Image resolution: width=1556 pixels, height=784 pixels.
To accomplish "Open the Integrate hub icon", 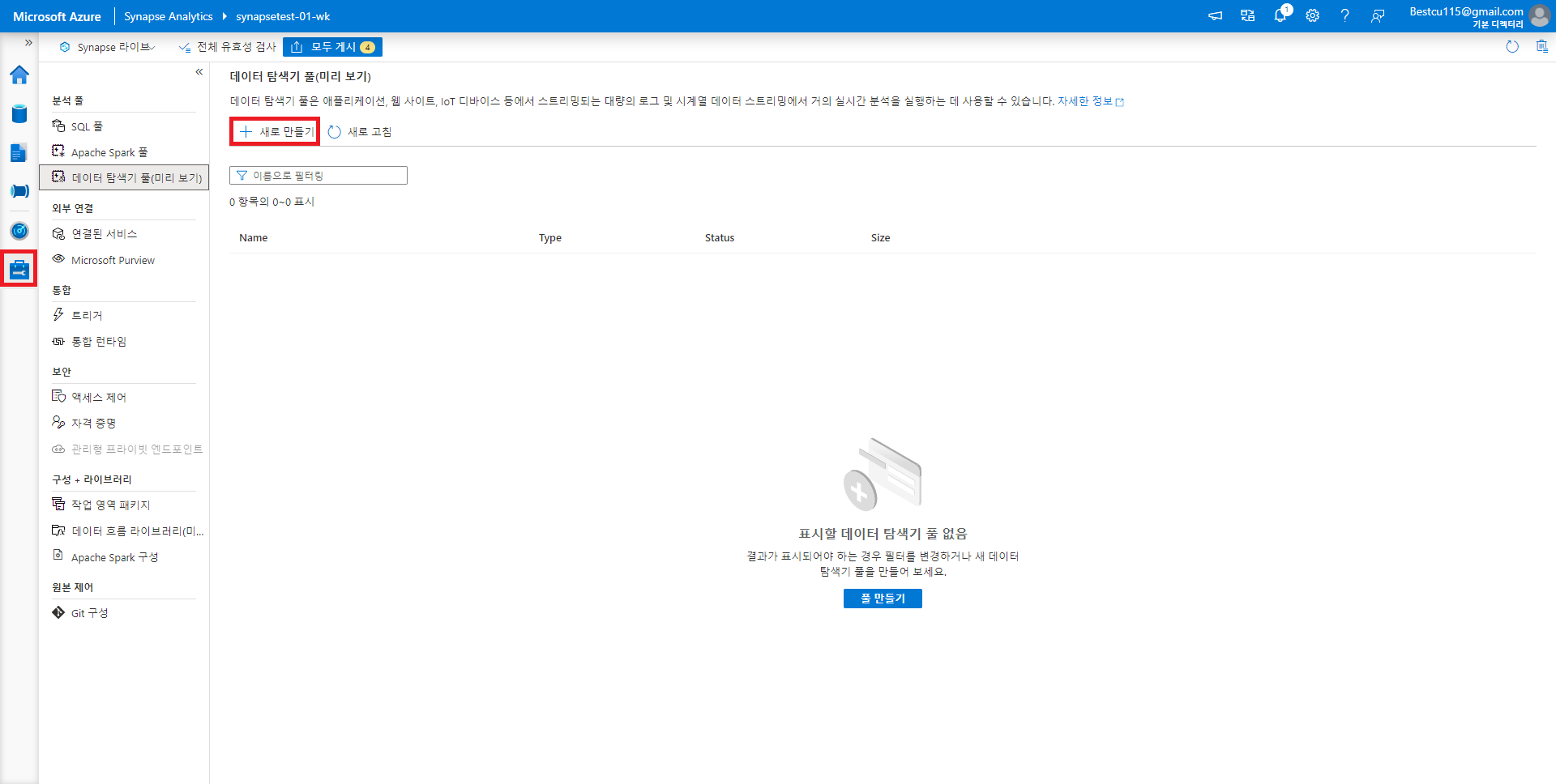I will 19,191.
